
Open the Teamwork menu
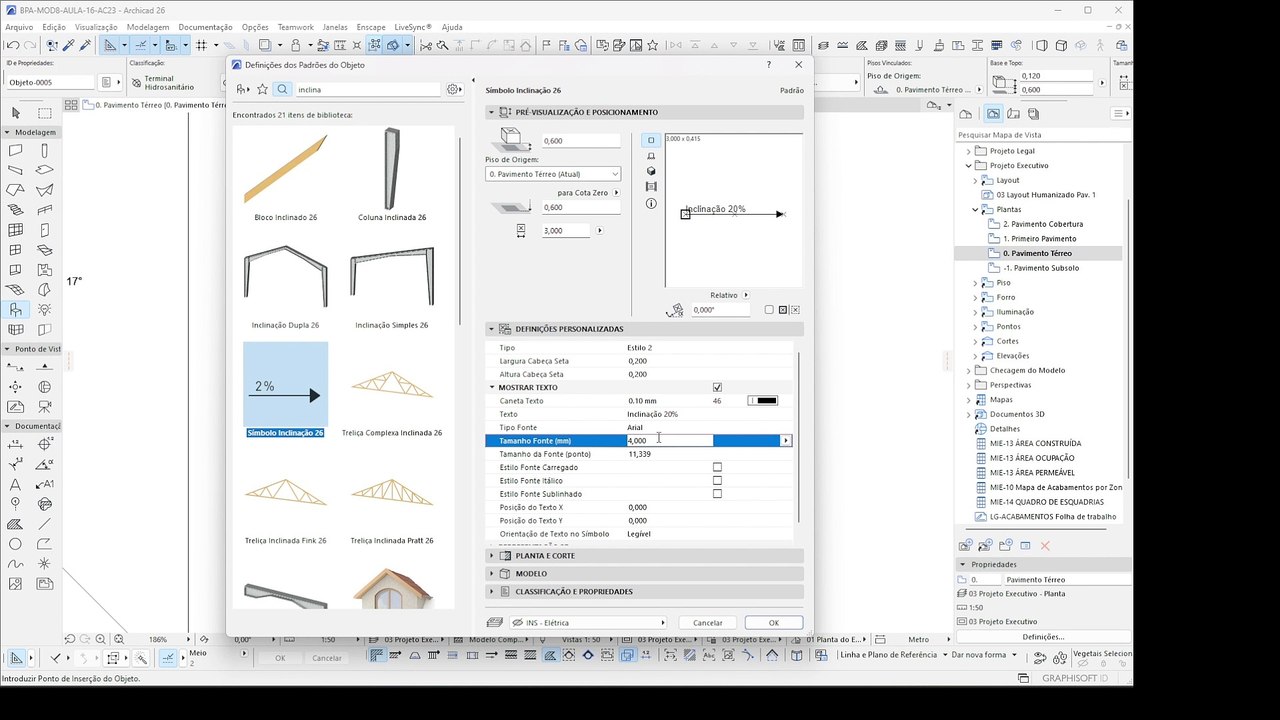(295, 27)
